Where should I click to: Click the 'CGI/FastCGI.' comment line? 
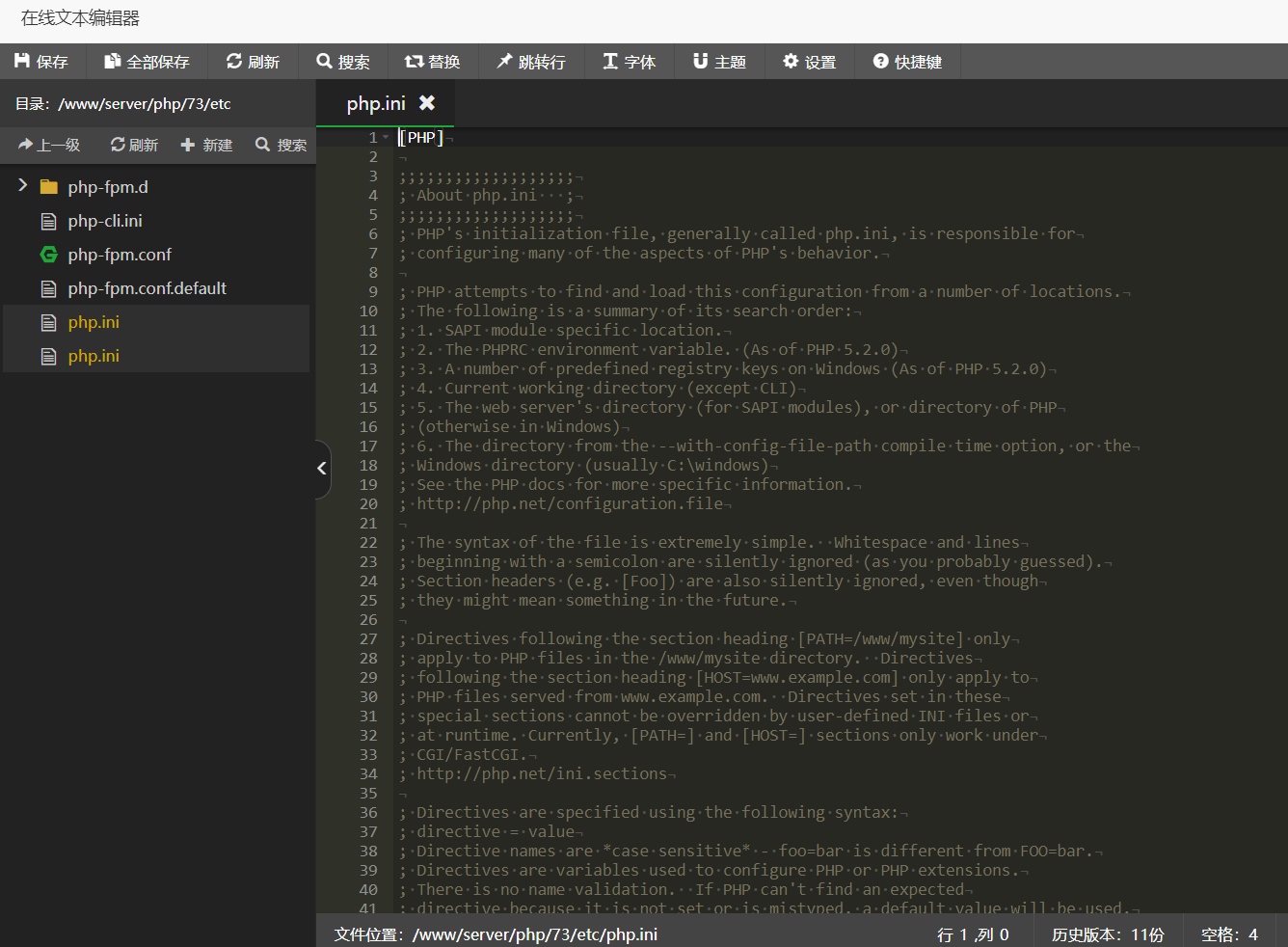[x=464, y=754]
